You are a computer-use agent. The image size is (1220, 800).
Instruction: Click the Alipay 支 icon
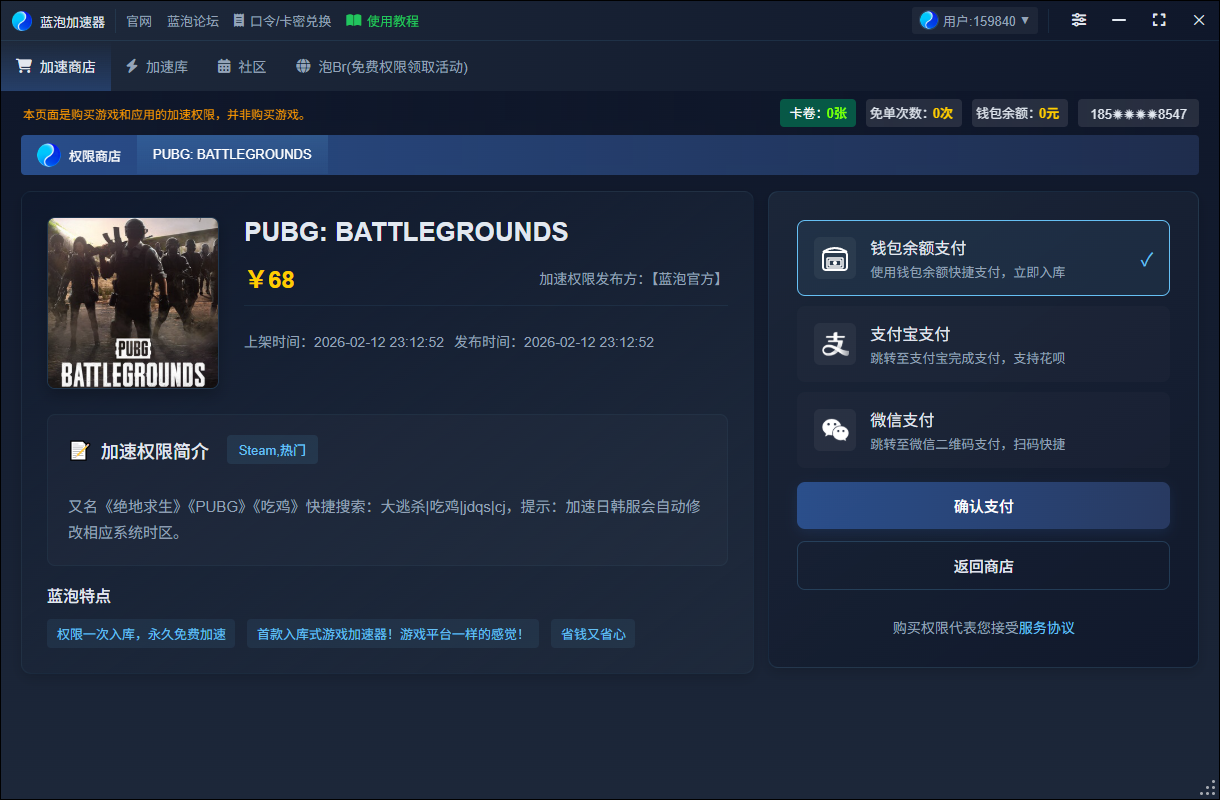pyautogui.click(x=835, y=344)
